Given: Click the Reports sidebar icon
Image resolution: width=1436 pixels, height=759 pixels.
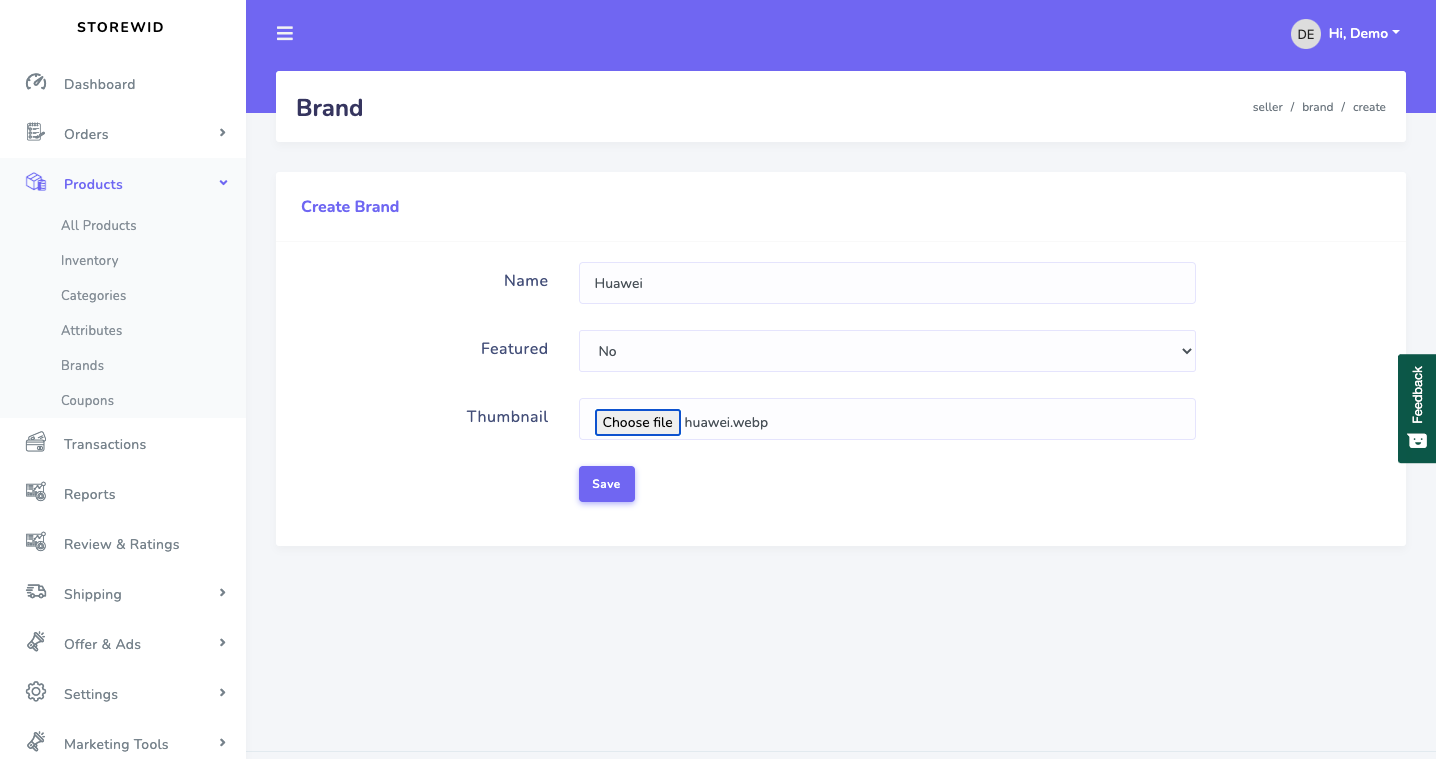Looking at the screenshot, I should (x=36, y=492).
